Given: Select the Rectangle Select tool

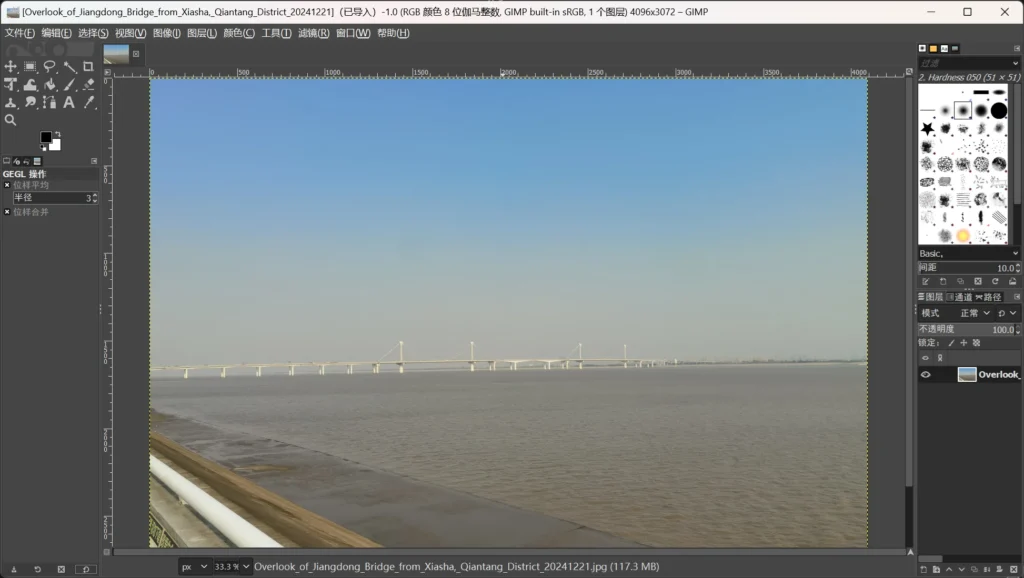Looking at the screenshot, I should [30, 67].
